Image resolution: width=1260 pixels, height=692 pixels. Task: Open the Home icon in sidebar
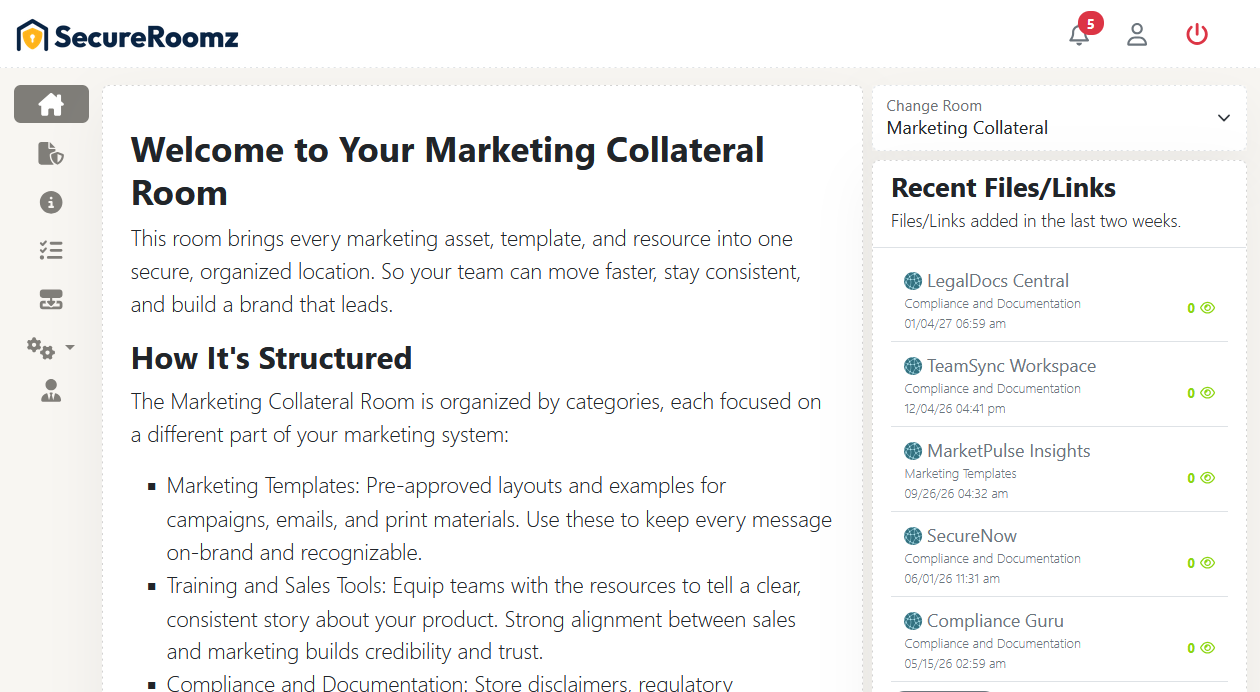(x=51, y=104)
